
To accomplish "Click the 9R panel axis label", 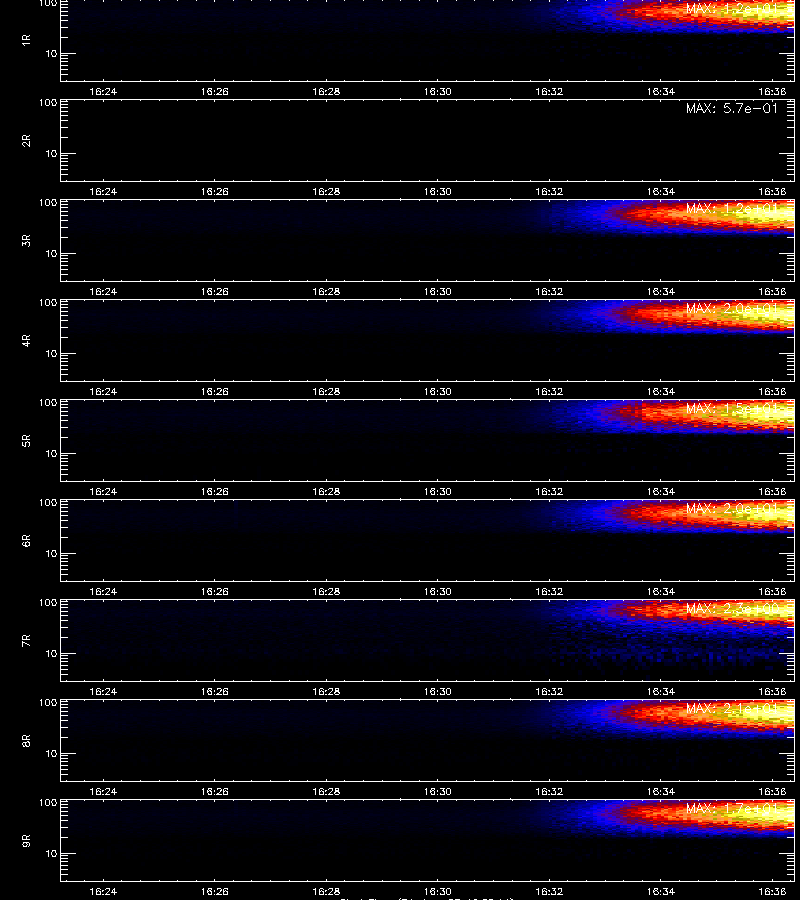I will pos(26,840).
